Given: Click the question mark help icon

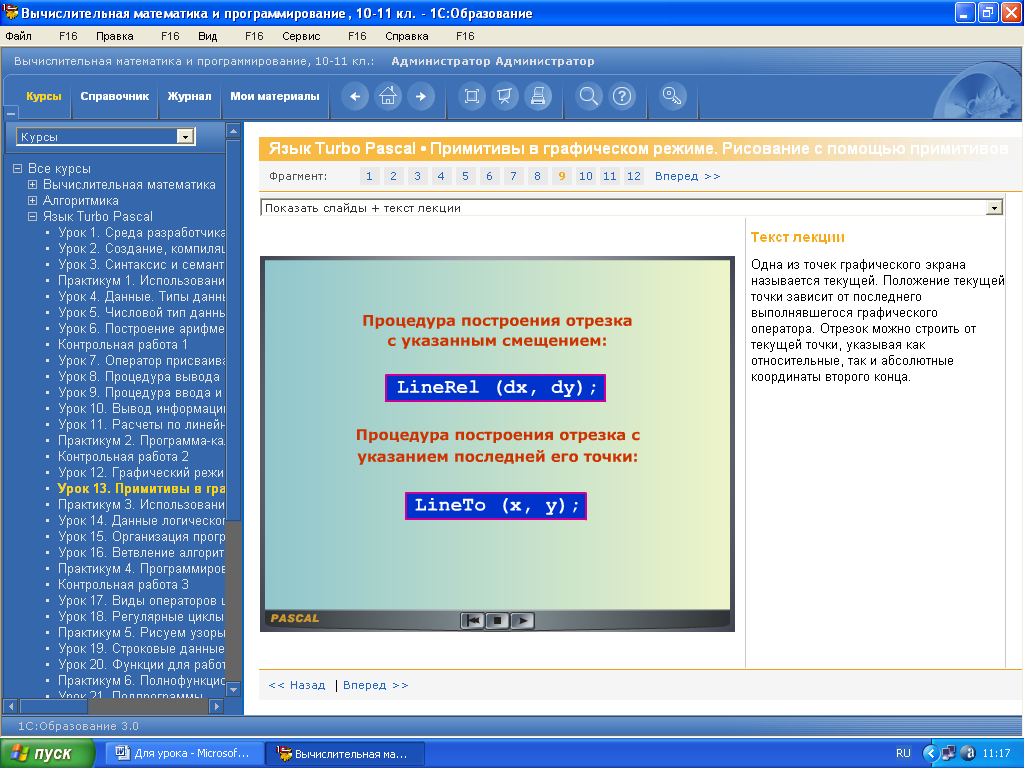Looking at the screenshot, I should pos(622,97).
